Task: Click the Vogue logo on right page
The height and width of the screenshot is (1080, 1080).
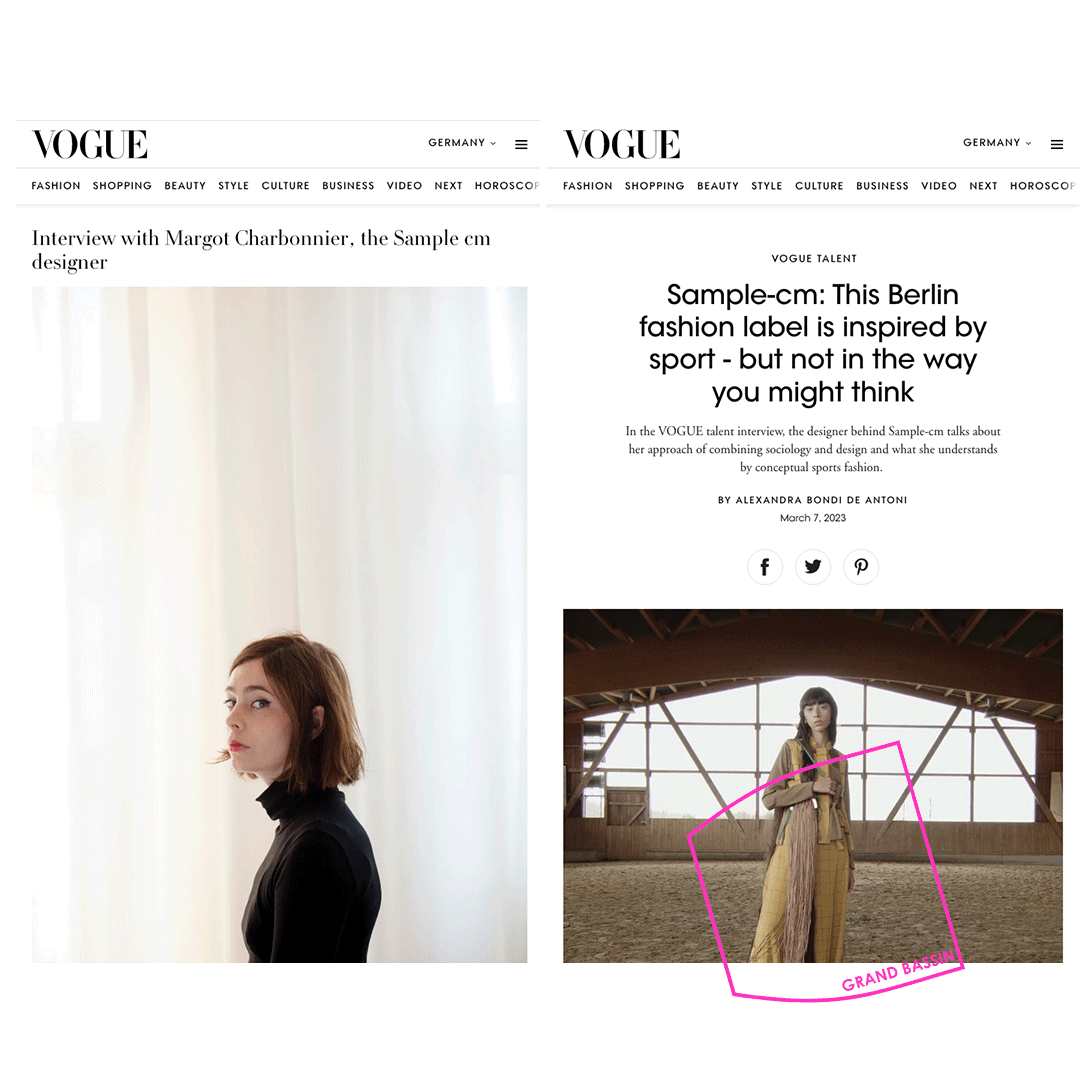Action: pos(621,144)
